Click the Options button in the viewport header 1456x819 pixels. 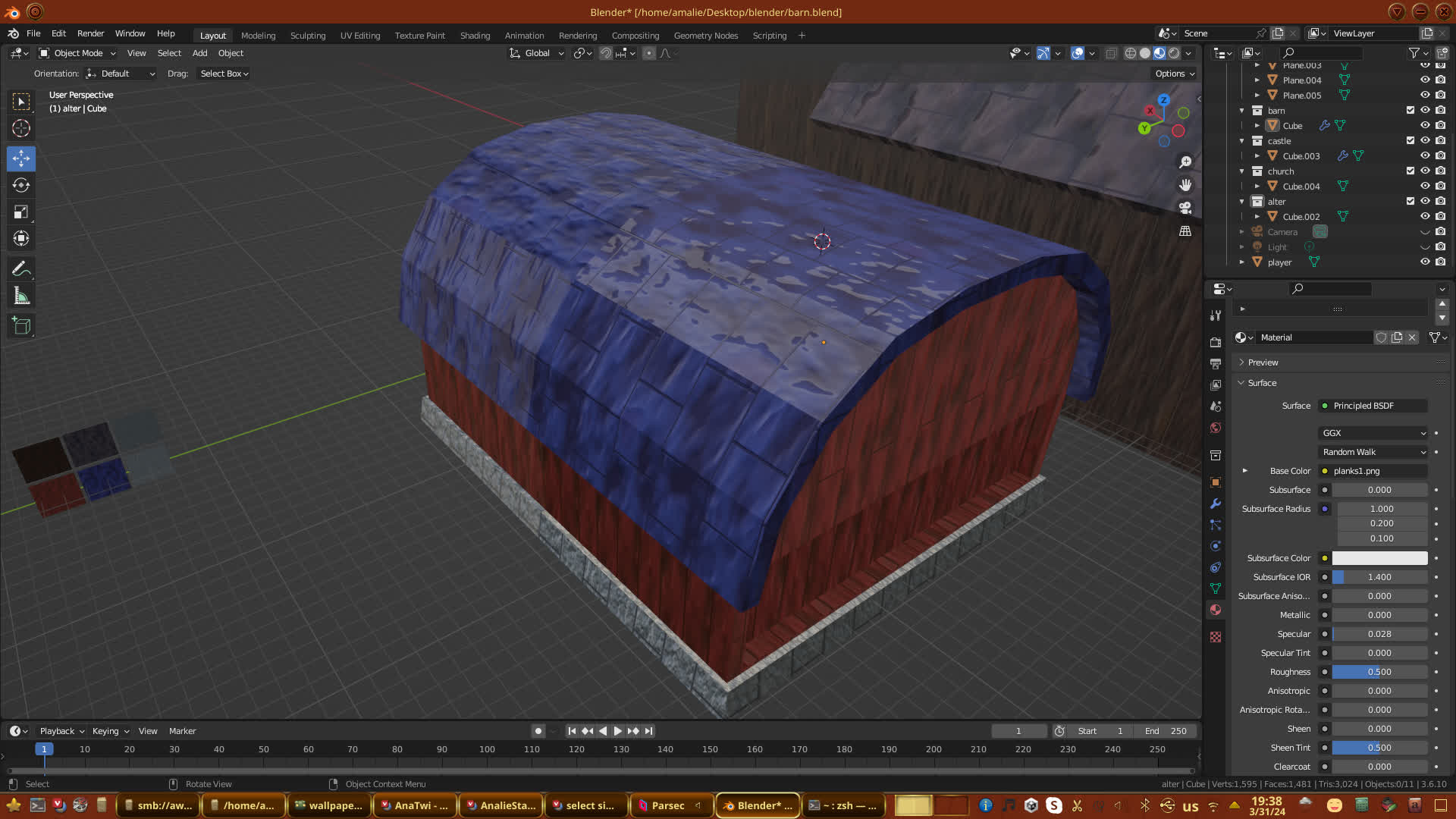coord(1174,74)
